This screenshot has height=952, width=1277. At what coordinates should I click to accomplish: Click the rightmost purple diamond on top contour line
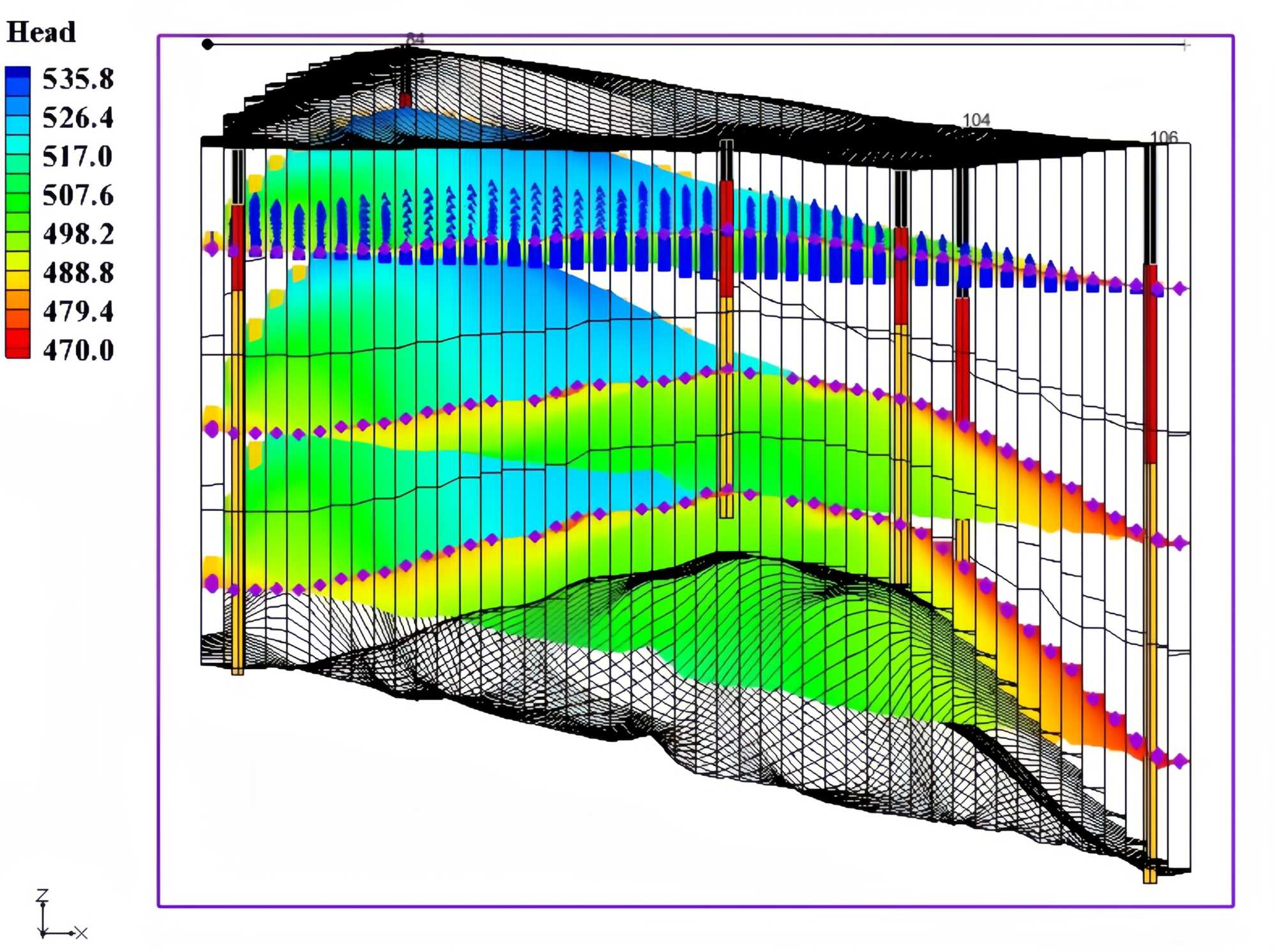coord(1180,289)
